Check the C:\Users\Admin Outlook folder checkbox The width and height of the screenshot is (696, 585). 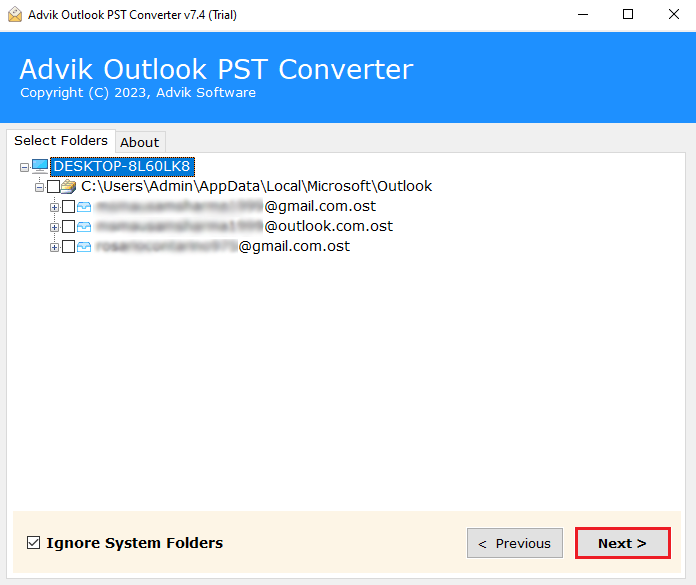point(53,186)
